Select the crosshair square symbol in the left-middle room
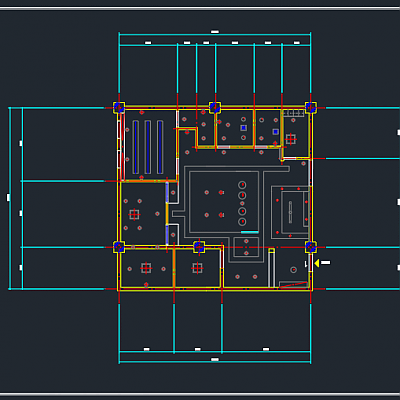Viewport: 400px width, 400px height. (134, 214)
